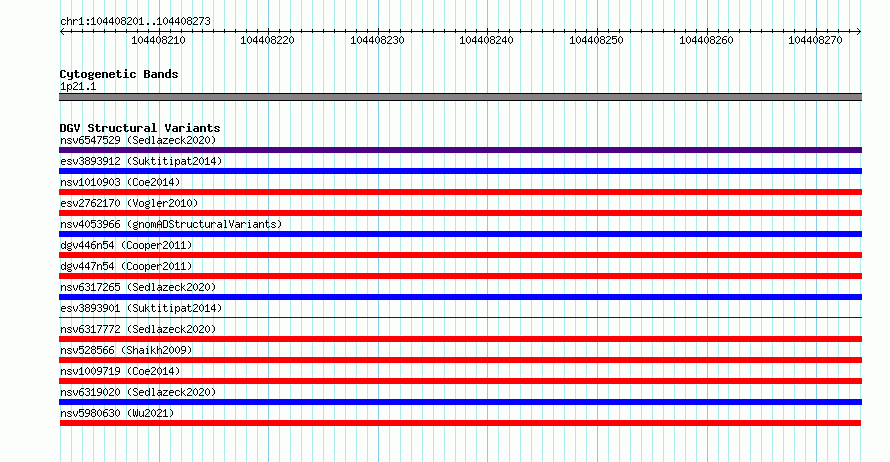Click the nsv6547529 (Sedlazeck2020) variant label
The width and height of the screenshot is (890, 462).
point(138,140)
